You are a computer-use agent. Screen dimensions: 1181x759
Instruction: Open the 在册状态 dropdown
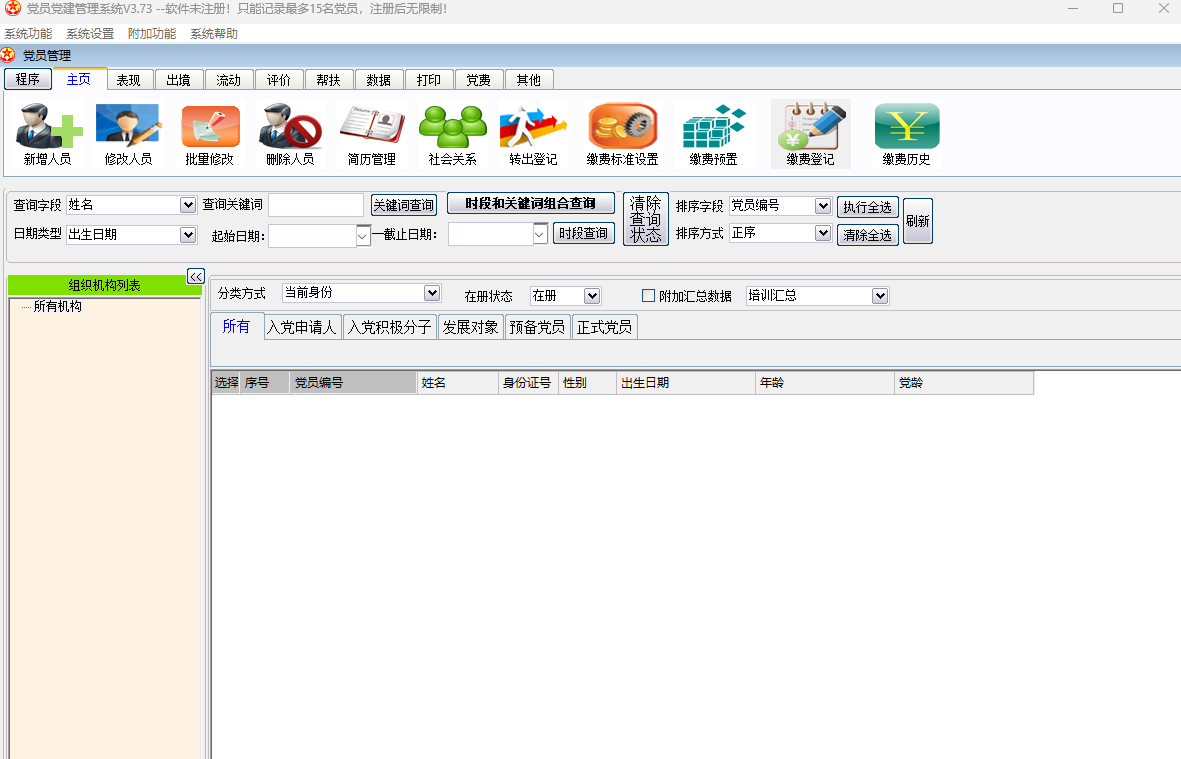click(x=592, y=296)
